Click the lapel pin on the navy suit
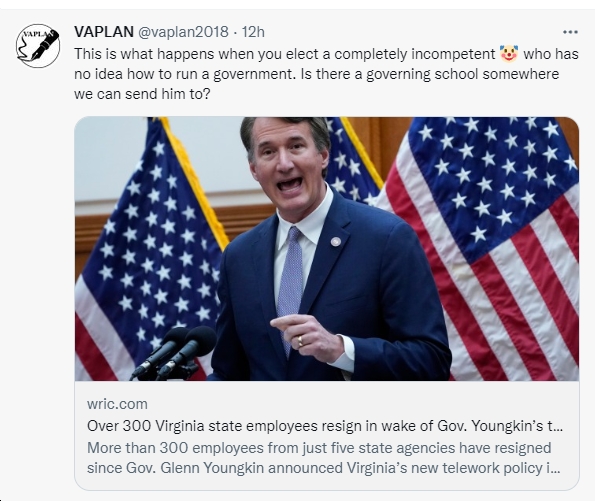This screenshot has width=595, height=501. tap(335, 241)
